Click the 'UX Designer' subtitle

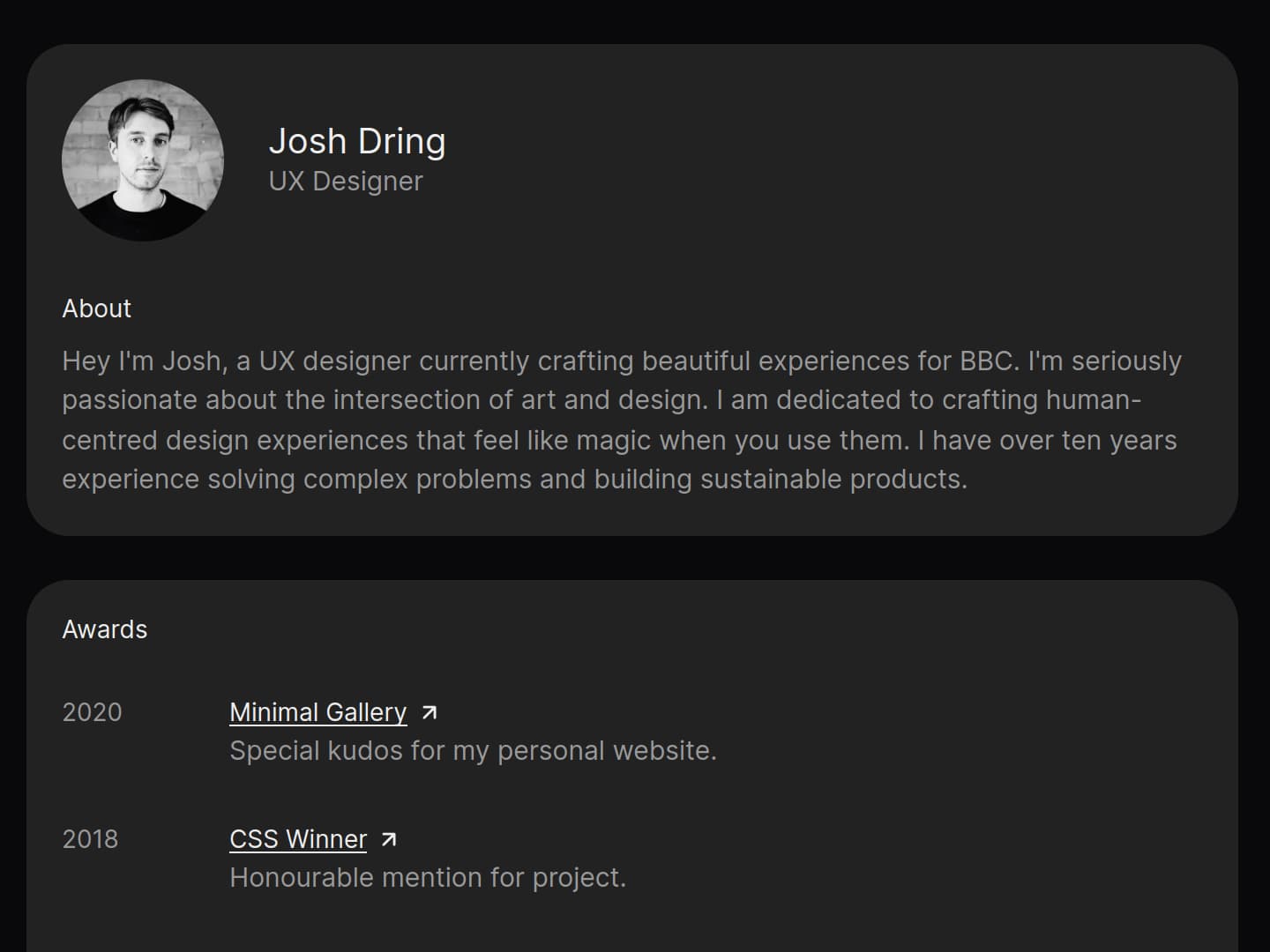[x=346, y=181]
